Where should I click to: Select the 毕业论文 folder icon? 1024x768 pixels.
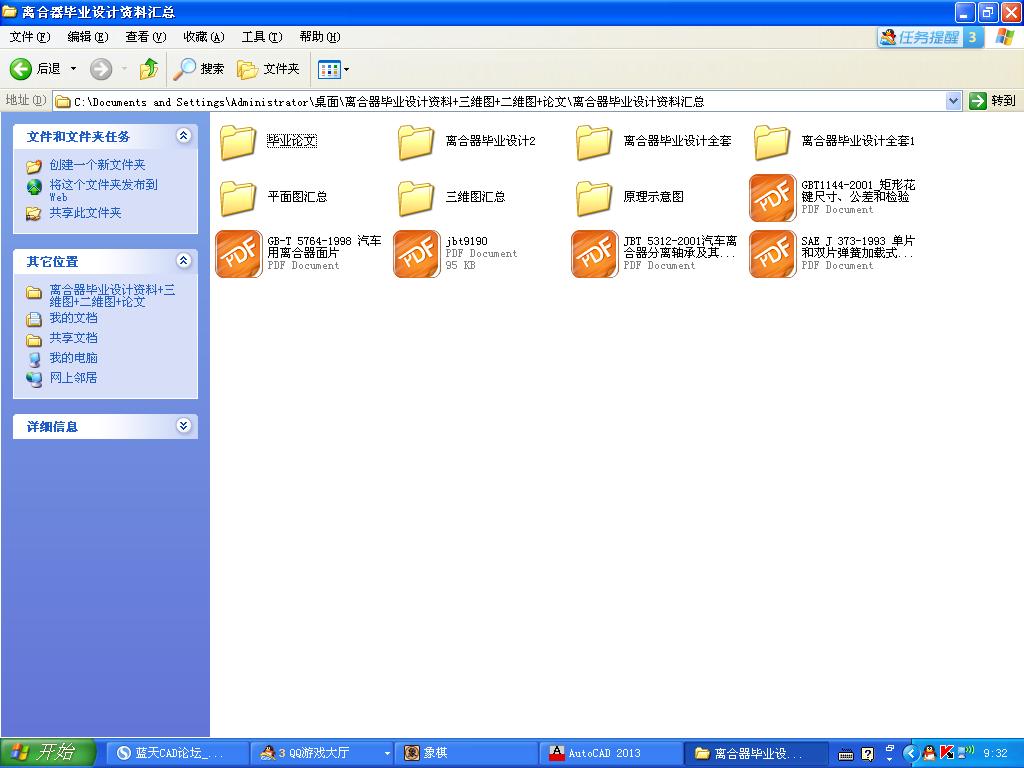pos(238,142)
